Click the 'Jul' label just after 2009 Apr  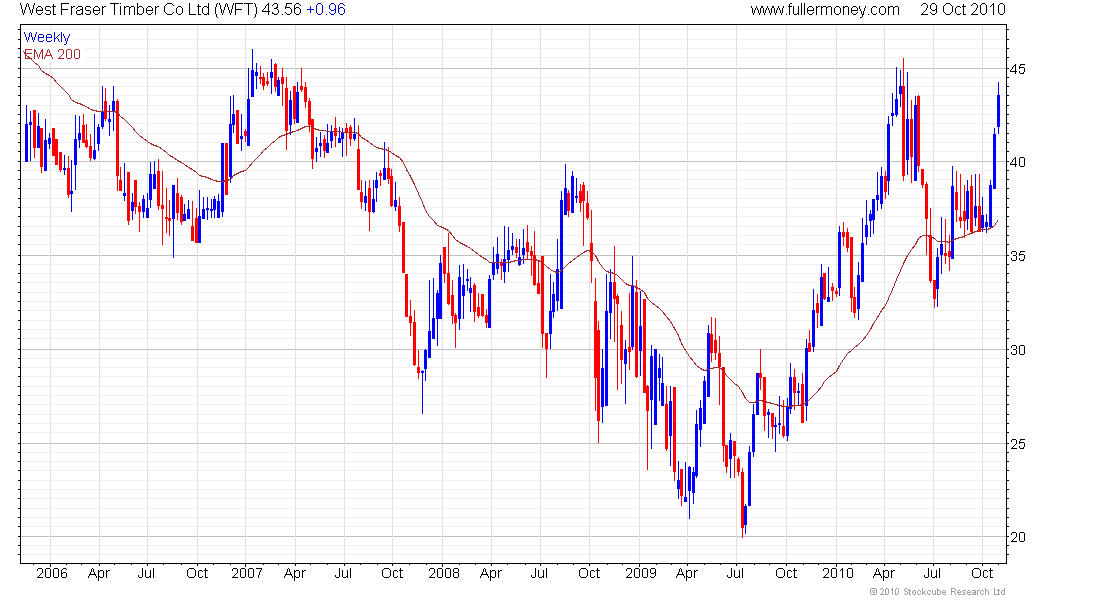pos(735,573)
